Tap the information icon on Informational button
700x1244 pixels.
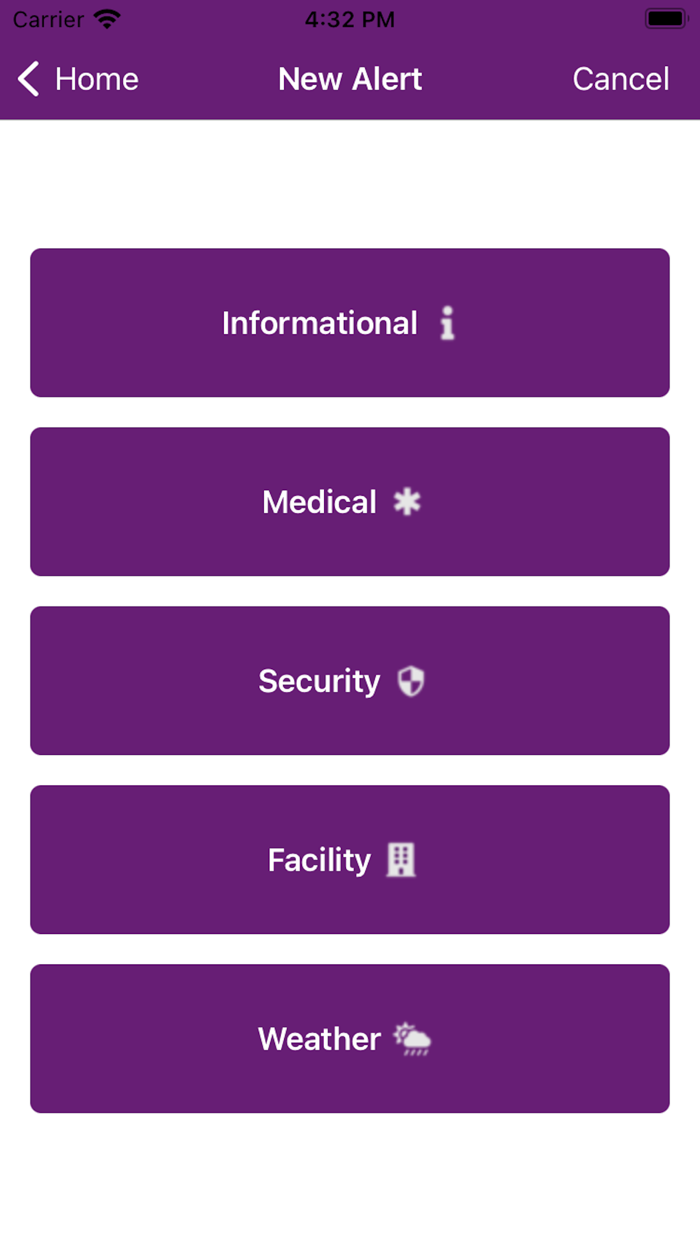click(448, 323)
